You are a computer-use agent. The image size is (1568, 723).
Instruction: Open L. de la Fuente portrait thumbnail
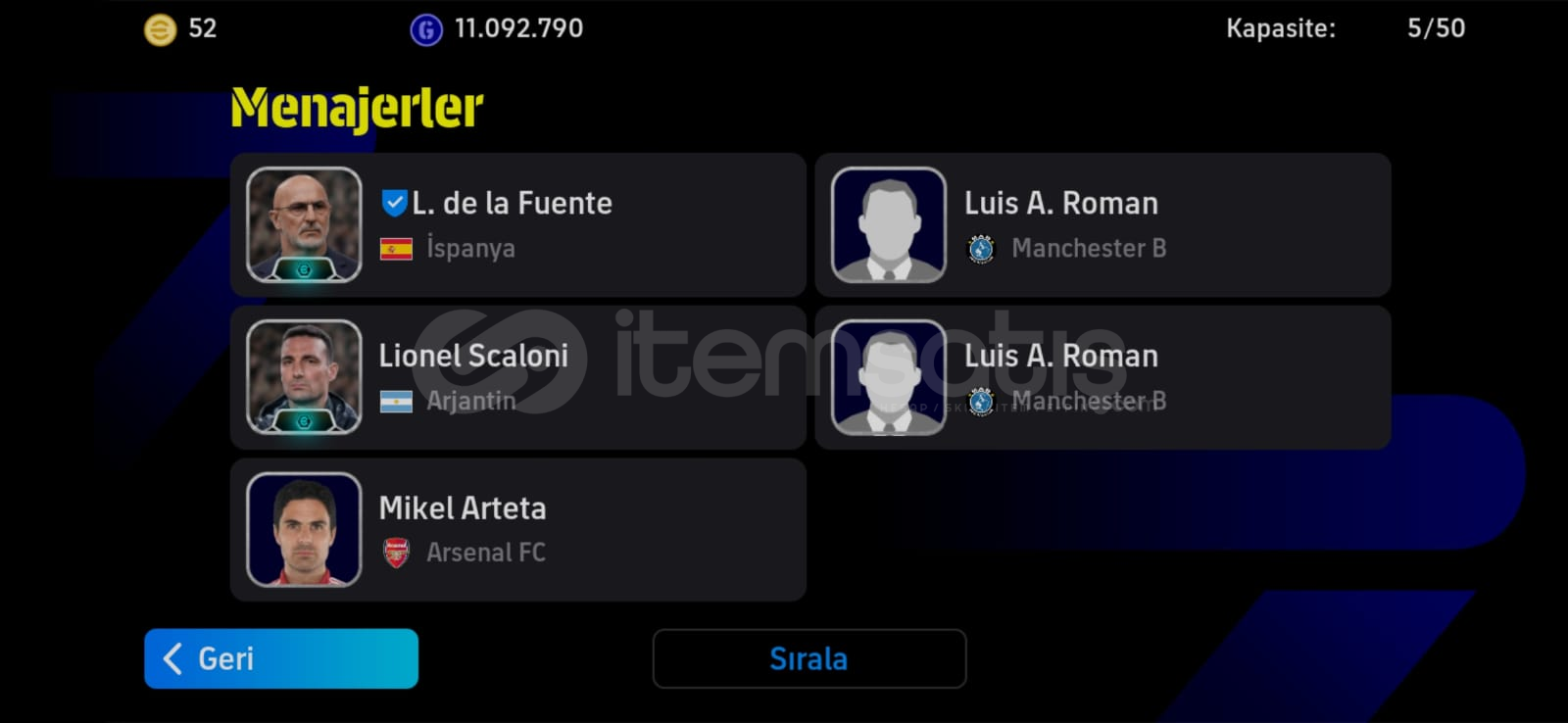pos(304,224)
